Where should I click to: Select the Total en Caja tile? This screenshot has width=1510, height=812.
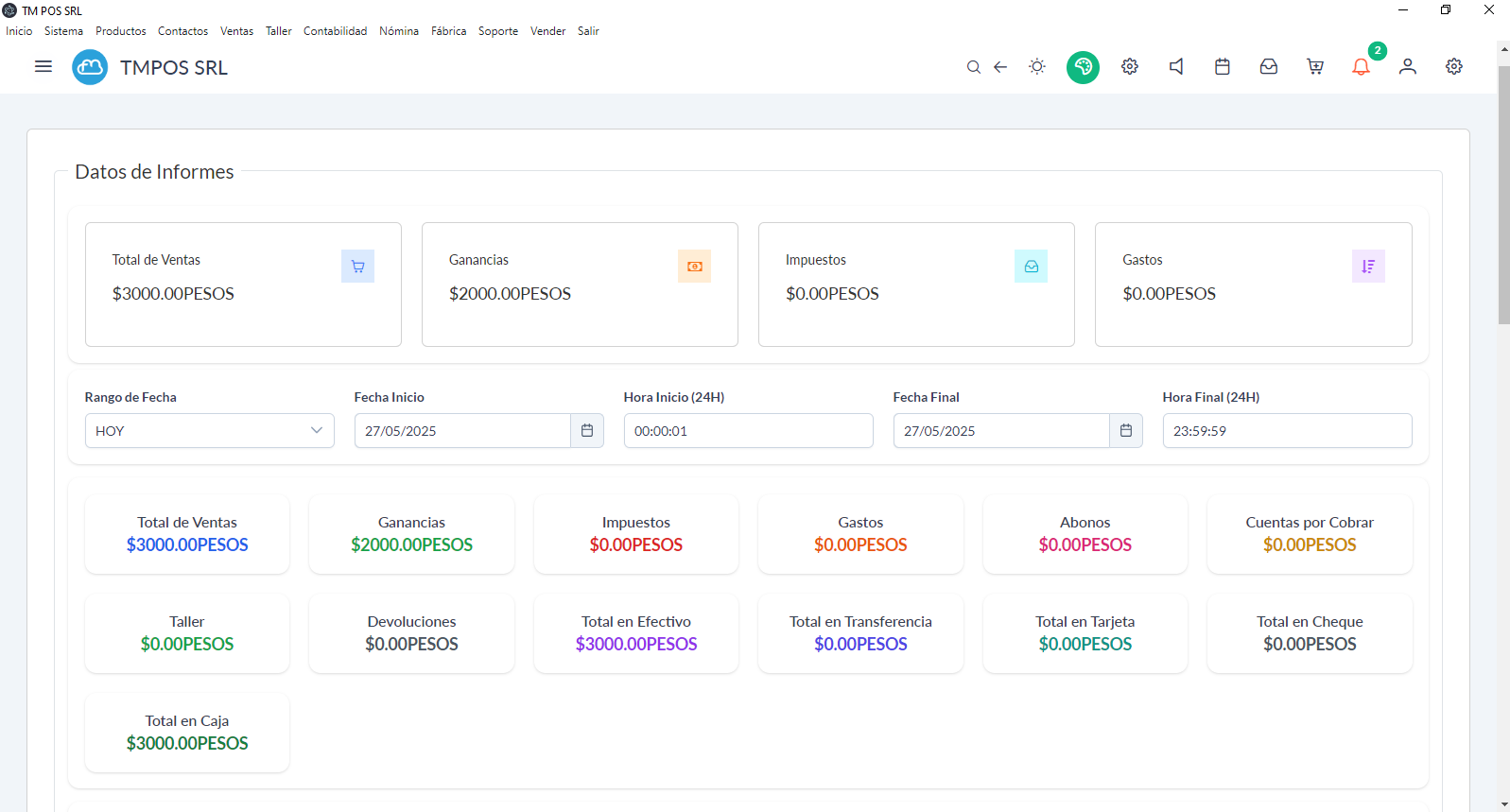[x=187, y=733]
